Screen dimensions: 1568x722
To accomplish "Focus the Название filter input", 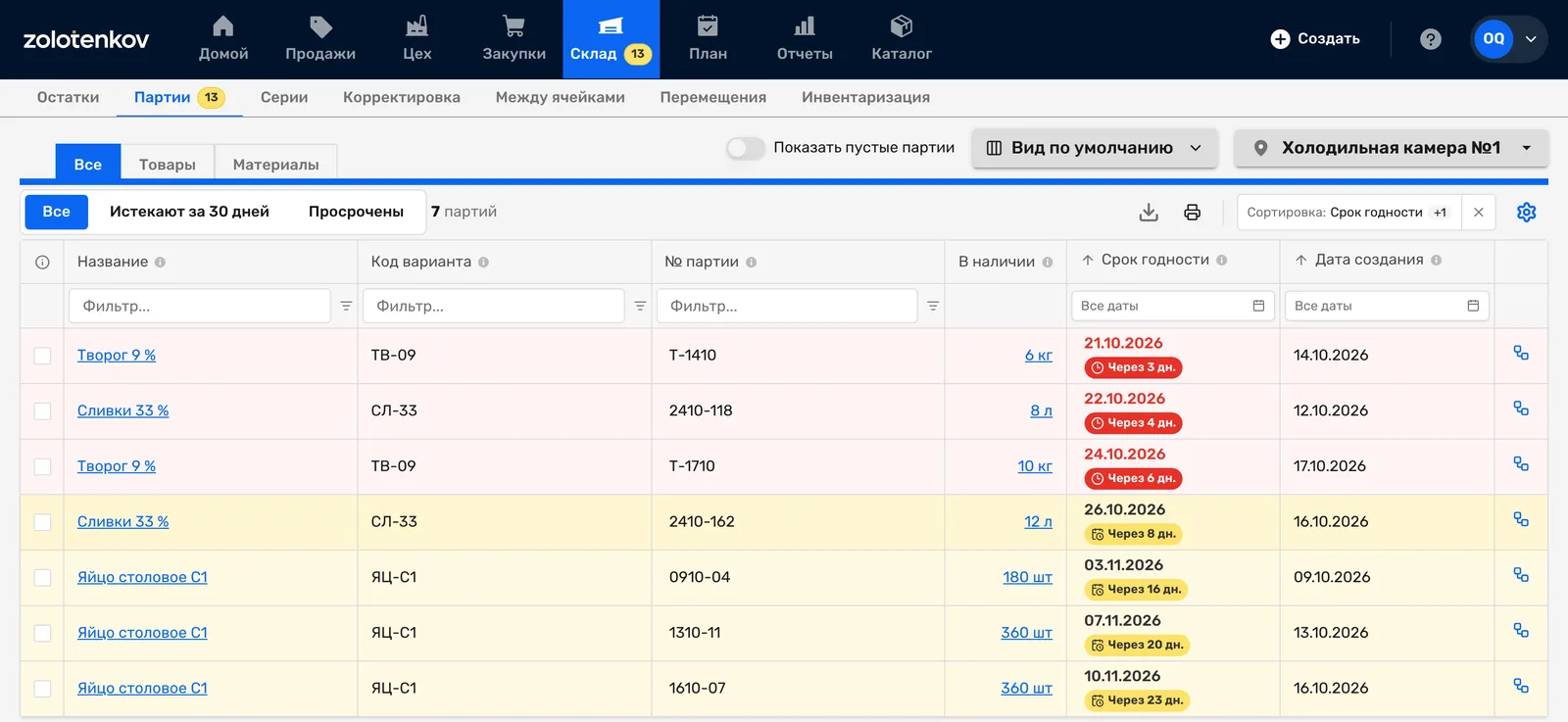I will (200, 307).
